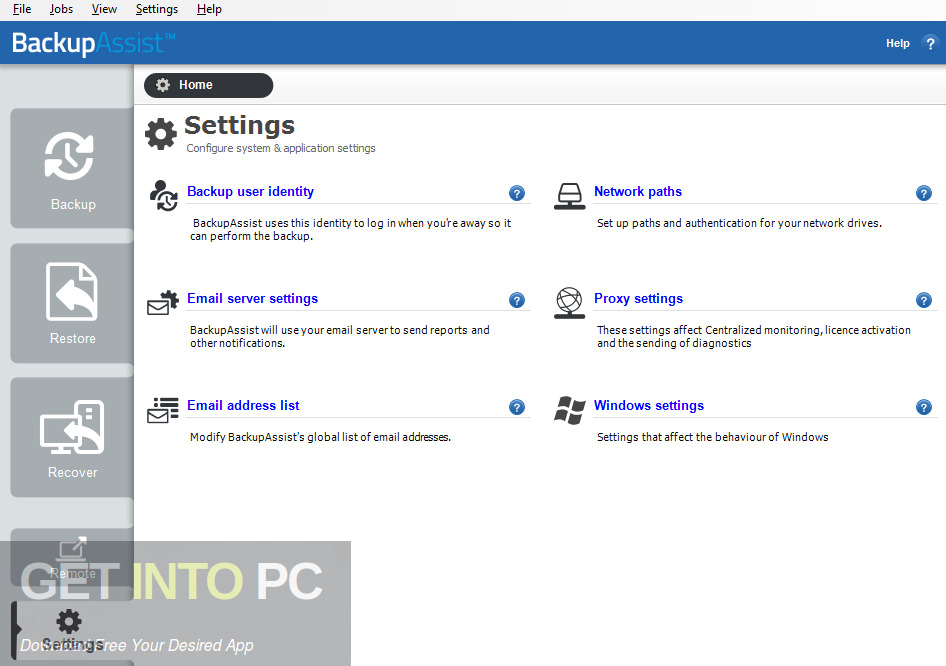Viewport: 946px width, 666px height.
Task: Open Email server settings link
Action: click(x=252, y=298)
